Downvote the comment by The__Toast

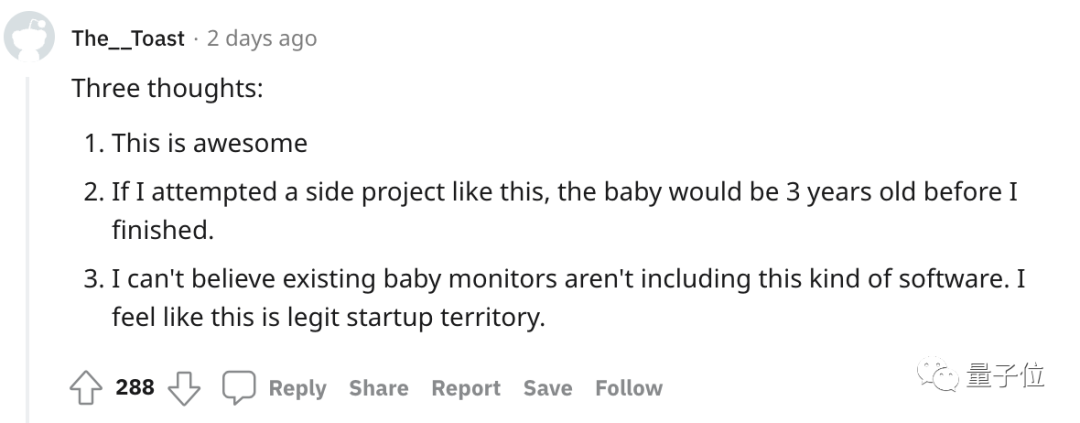pyautogui.click(x=183, y=388)
